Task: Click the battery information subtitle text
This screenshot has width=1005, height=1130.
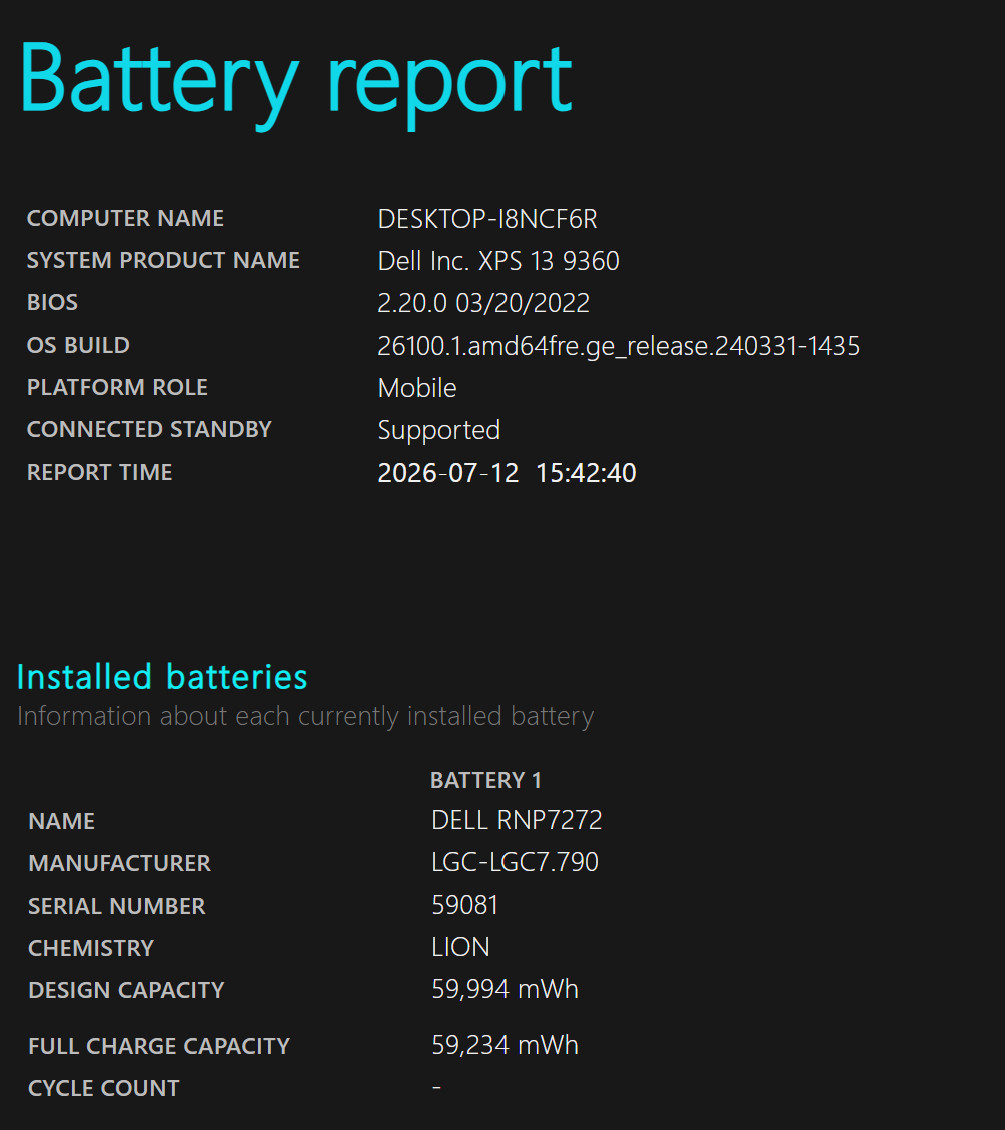Action: [305, 716]
